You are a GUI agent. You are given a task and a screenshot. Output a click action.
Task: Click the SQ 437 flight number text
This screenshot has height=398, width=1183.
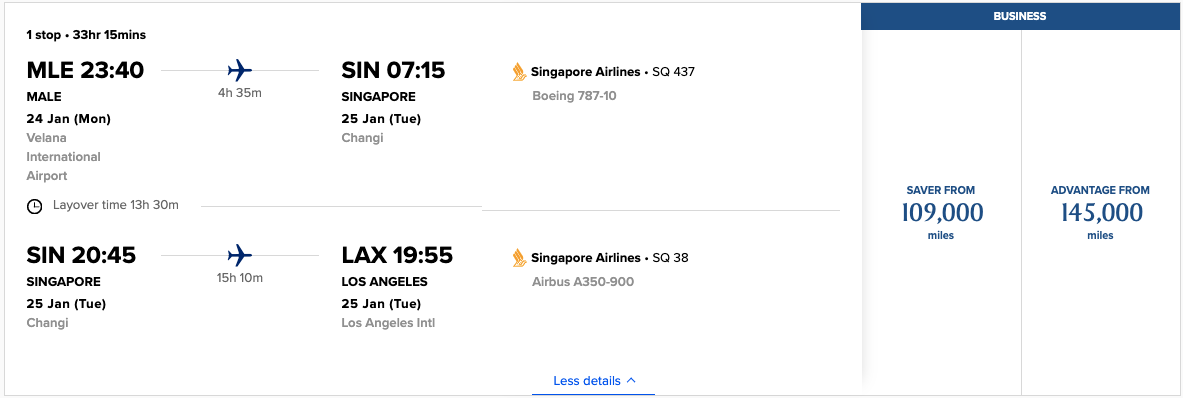(x=673, y=72)
